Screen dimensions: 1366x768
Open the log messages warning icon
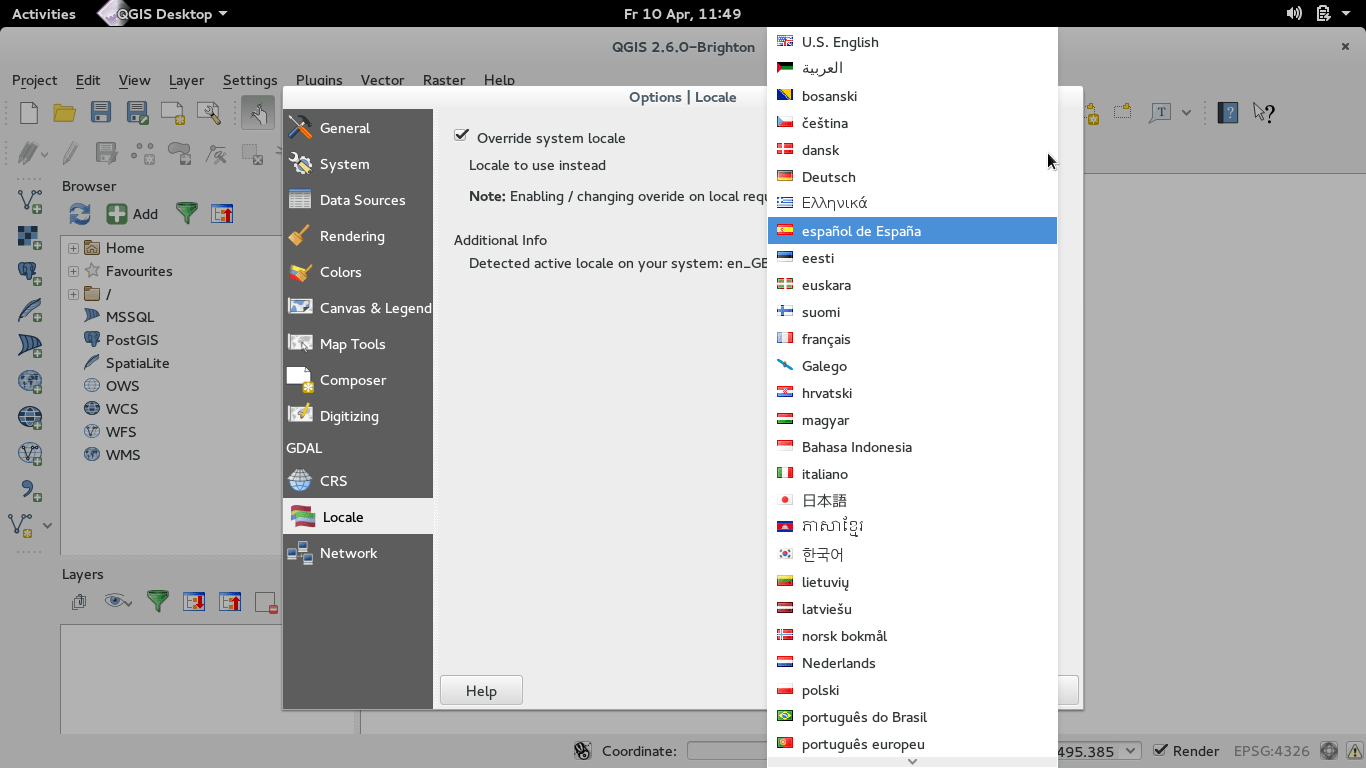pyautogui.click(x=1356, y=750)
